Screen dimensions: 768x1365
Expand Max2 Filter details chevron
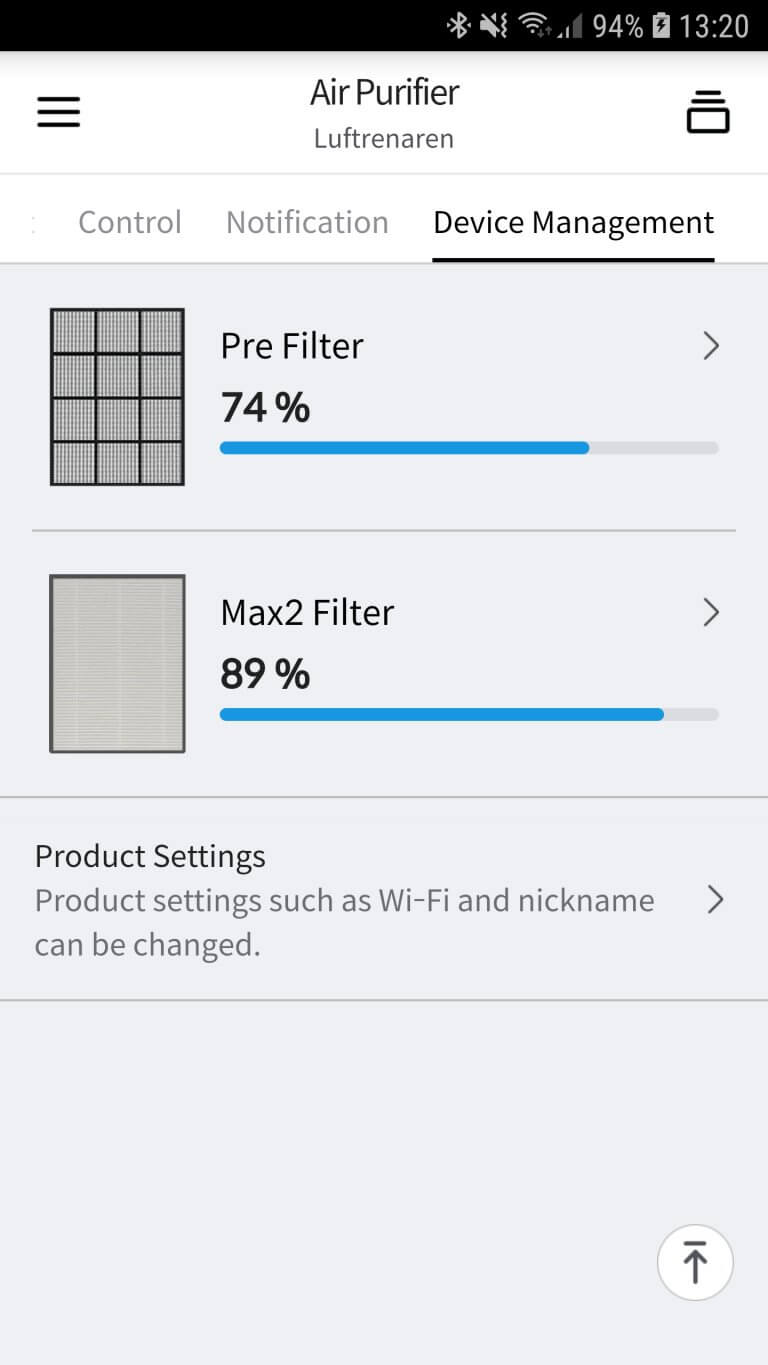coord(711,612)
